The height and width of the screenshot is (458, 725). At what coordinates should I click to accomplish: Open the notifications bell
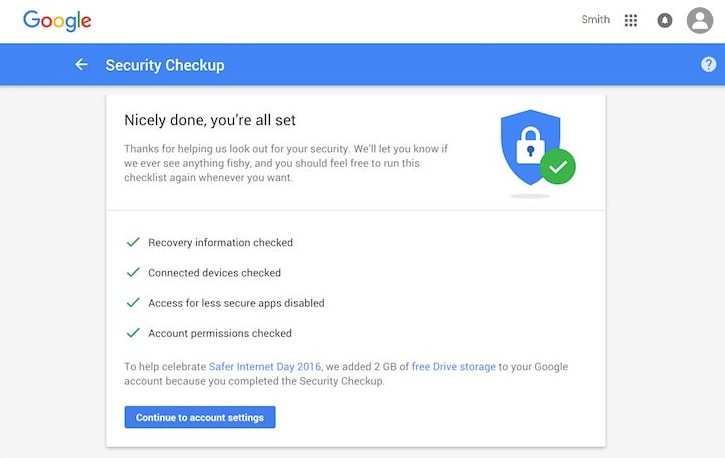tap(665, 20)
